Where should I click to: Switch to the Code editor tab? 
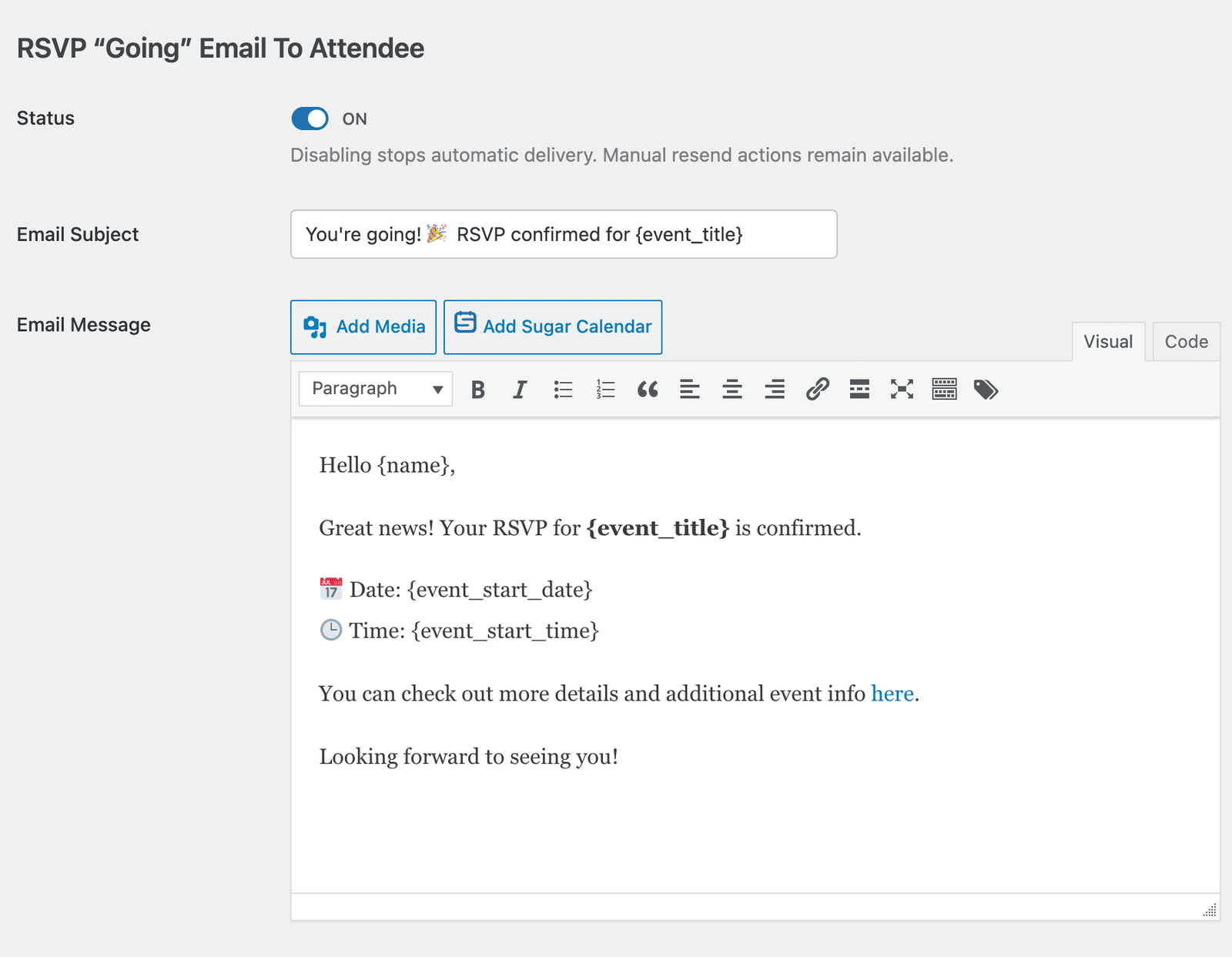pyautogui.click(x=1187, y=342)
